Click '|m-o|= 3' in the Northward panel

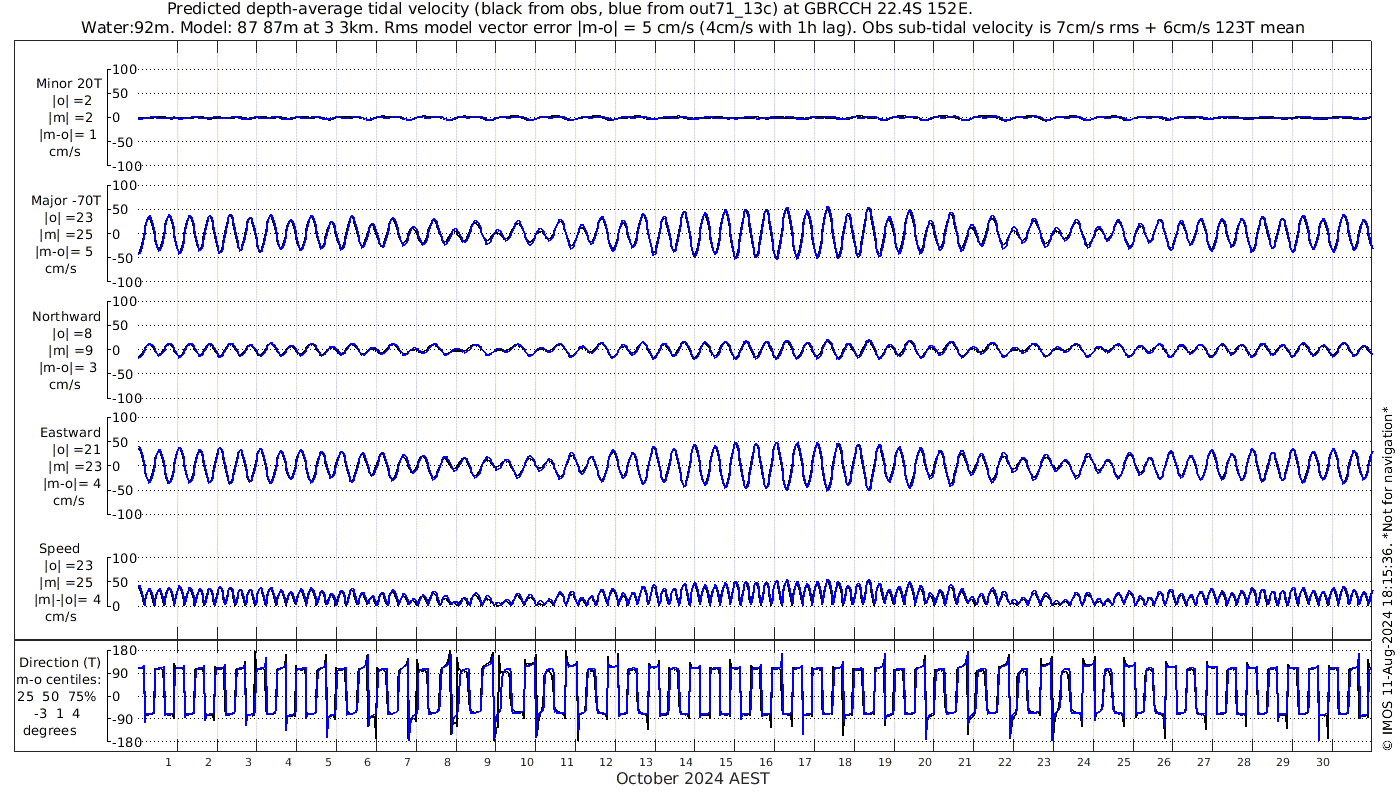tap(68, 367)
